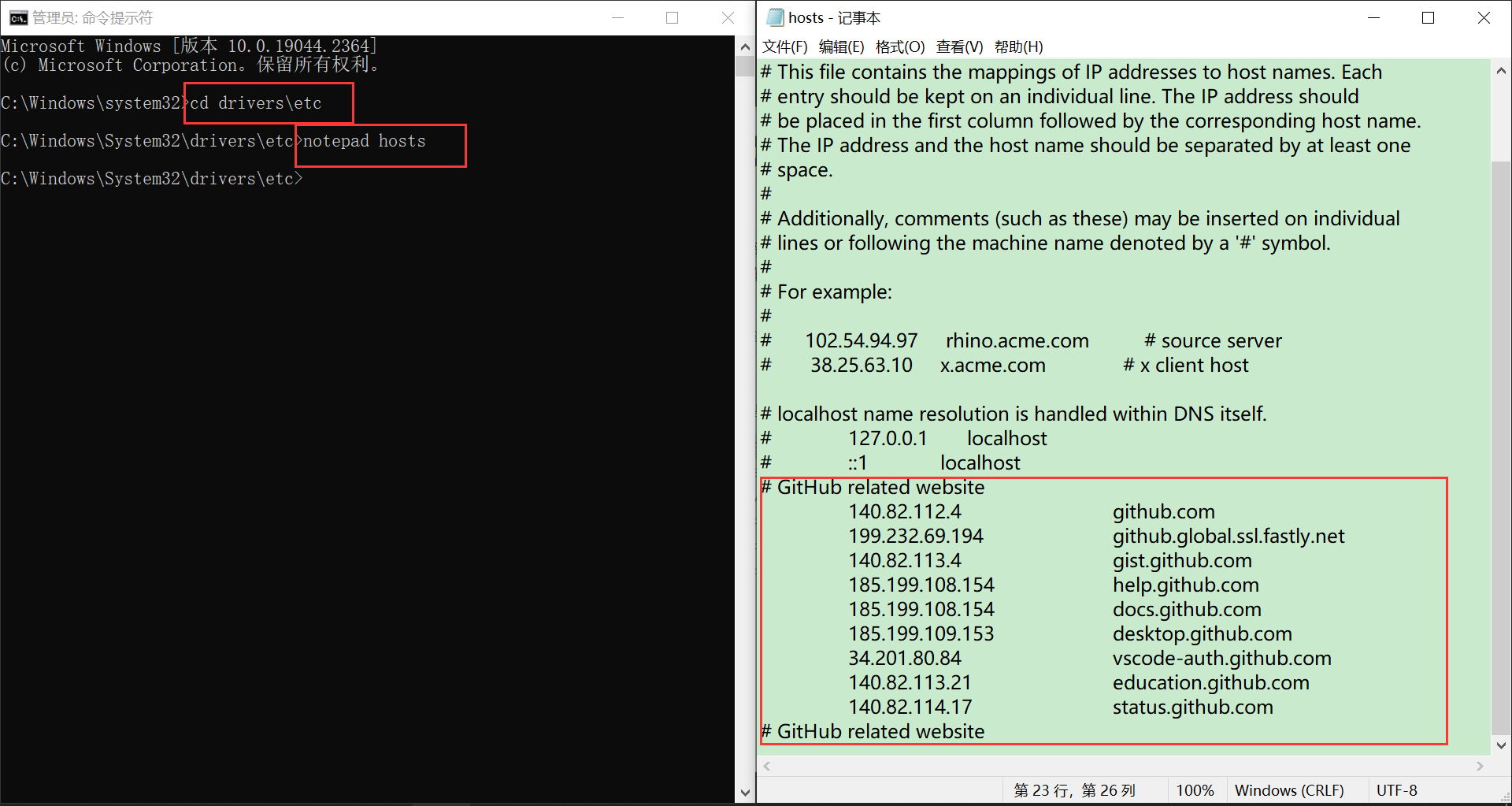The height and width of the screenshot is (806, 1512).
Task: Click the last Command Prompt prompt line
Action: click(x=152, y=179)
